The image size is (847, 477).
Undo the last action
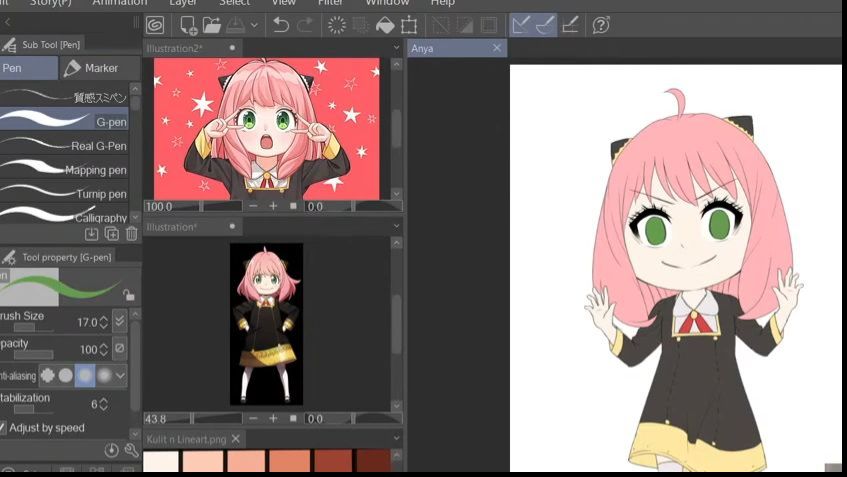pyautogui.click(x=281, y=25)
